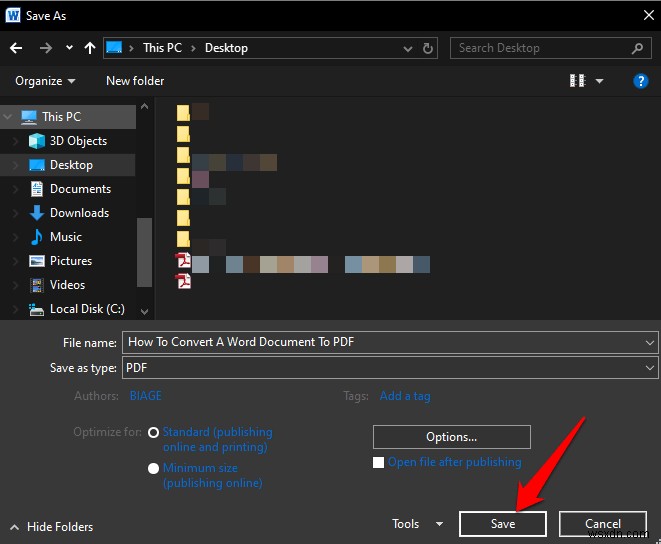This screenshot has height=544, width=661.
Task: Open the Tools dropdown menu
Action: 417,524
